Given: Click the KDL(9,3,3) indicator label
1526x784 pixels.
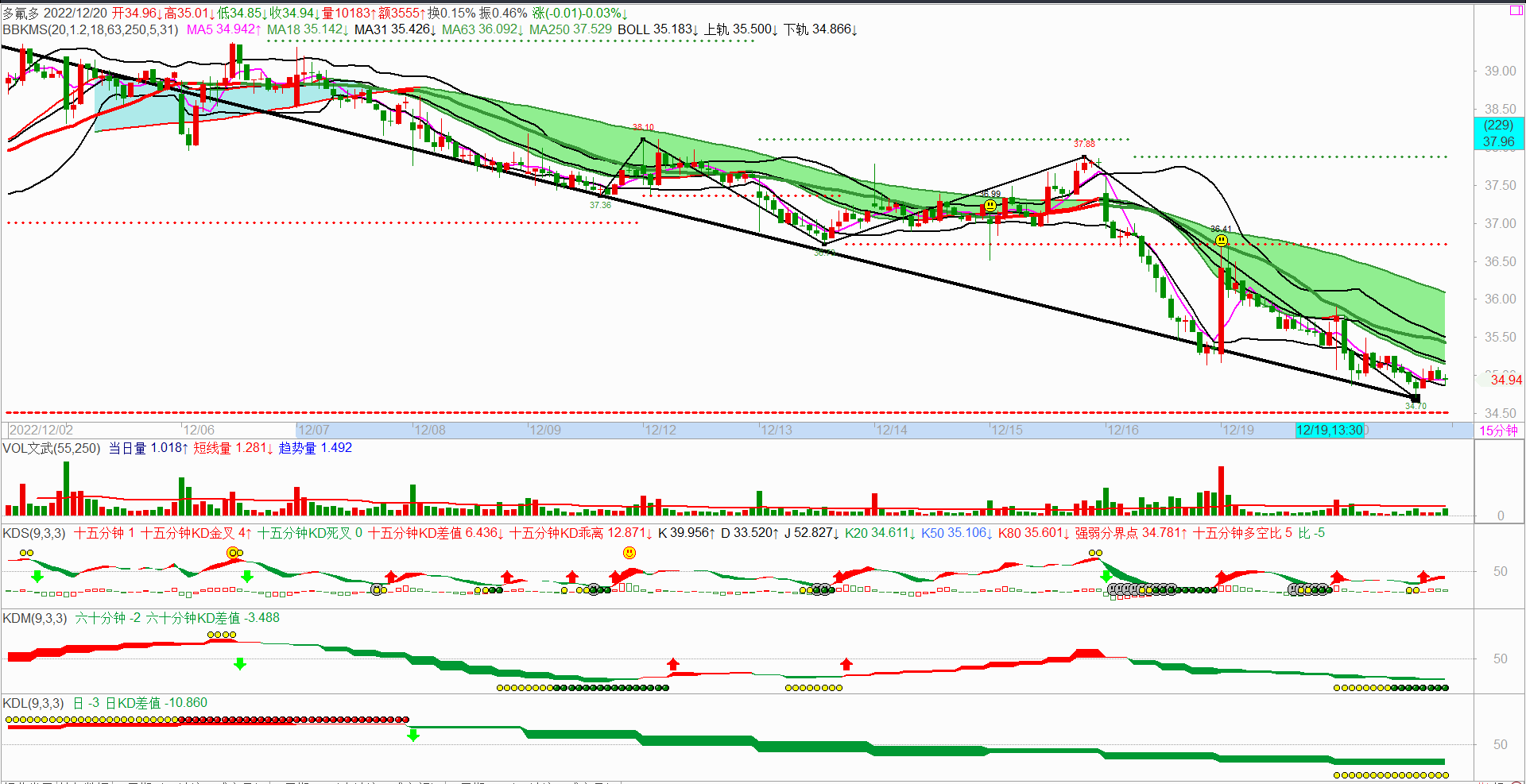Looking at the screenshot, I should point(33,703).
